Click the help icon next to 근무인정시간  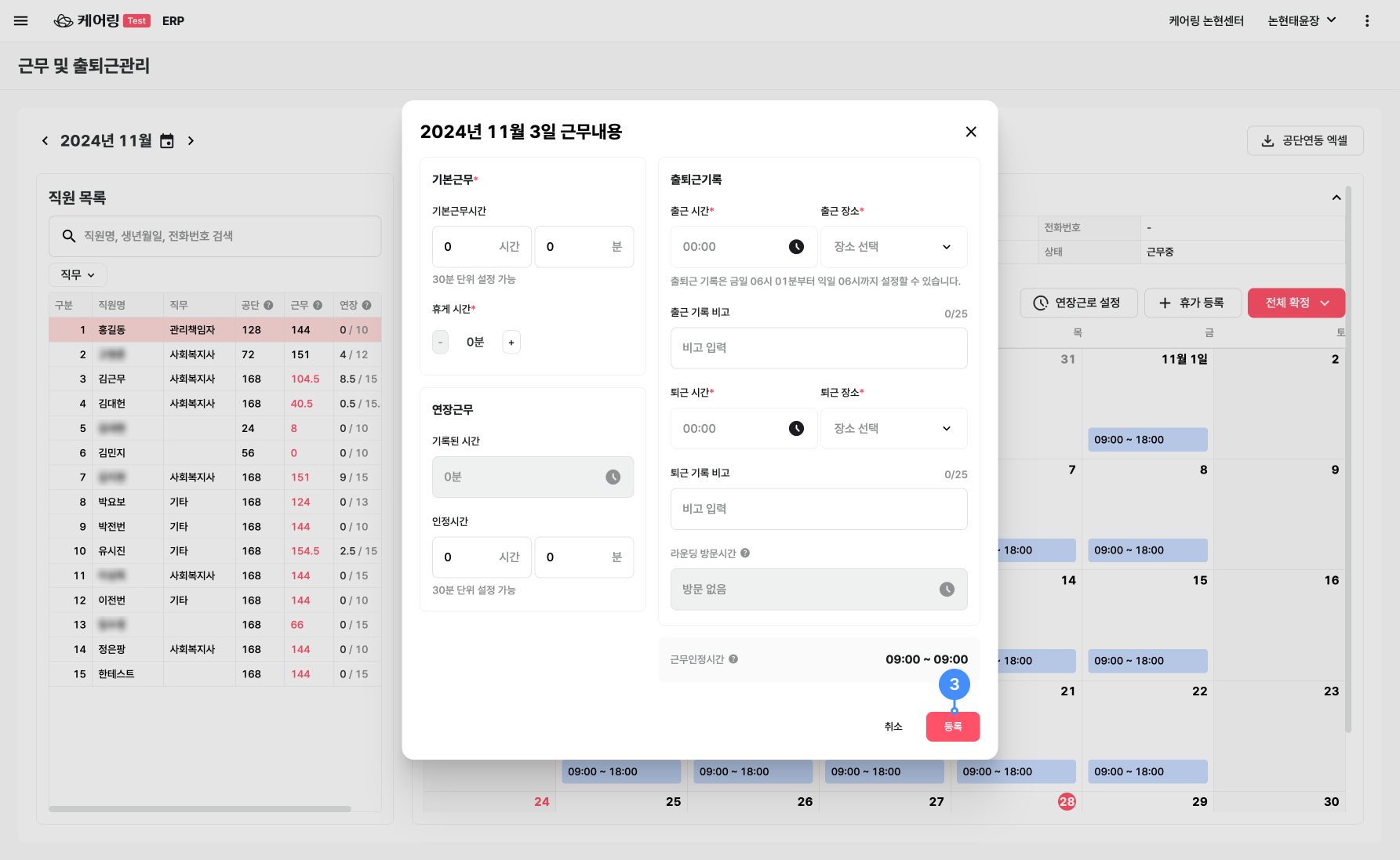[733, 659]
